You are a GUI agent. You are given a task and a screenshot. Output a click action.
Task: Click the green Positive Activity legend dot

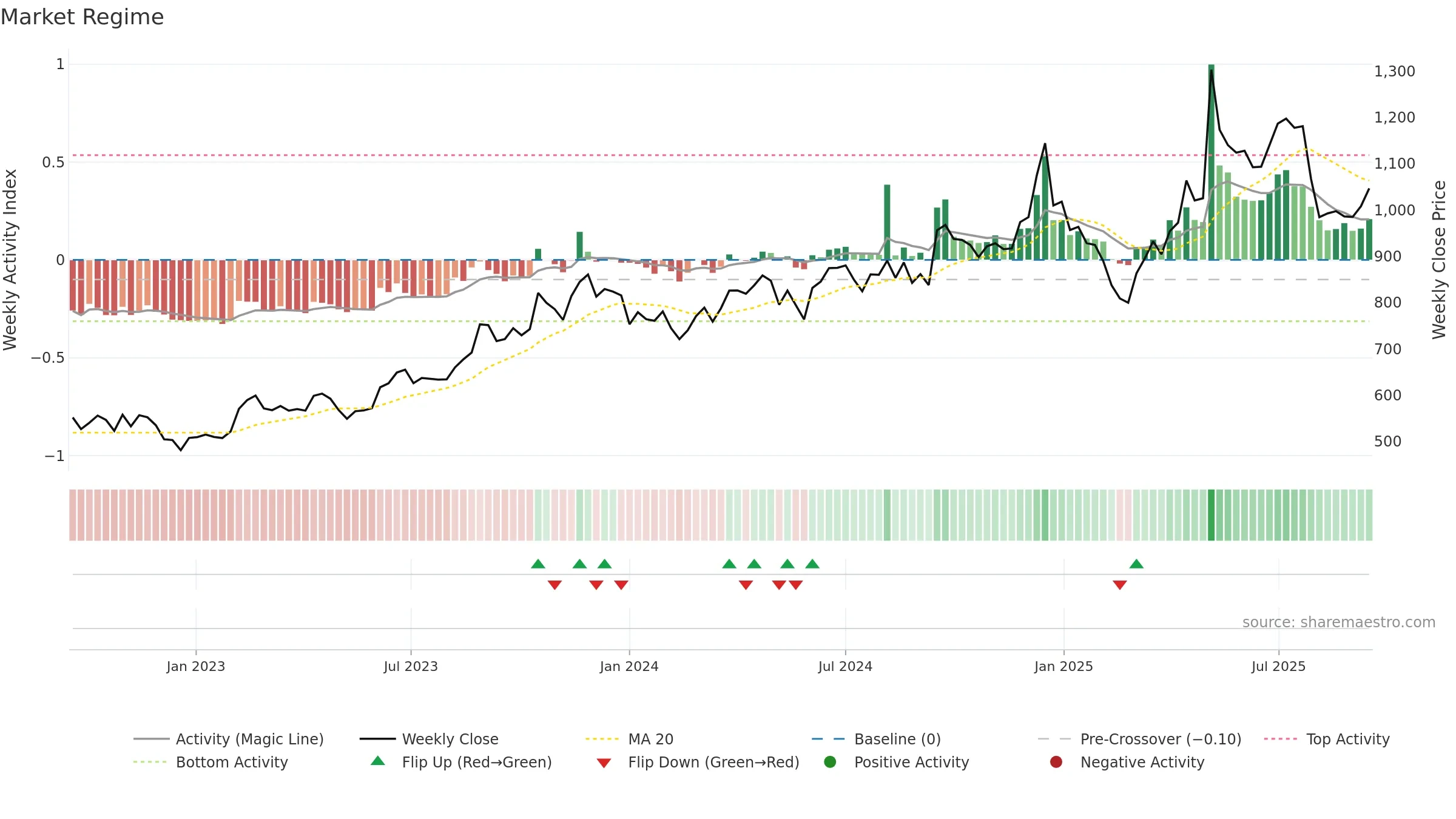(830, 762)
